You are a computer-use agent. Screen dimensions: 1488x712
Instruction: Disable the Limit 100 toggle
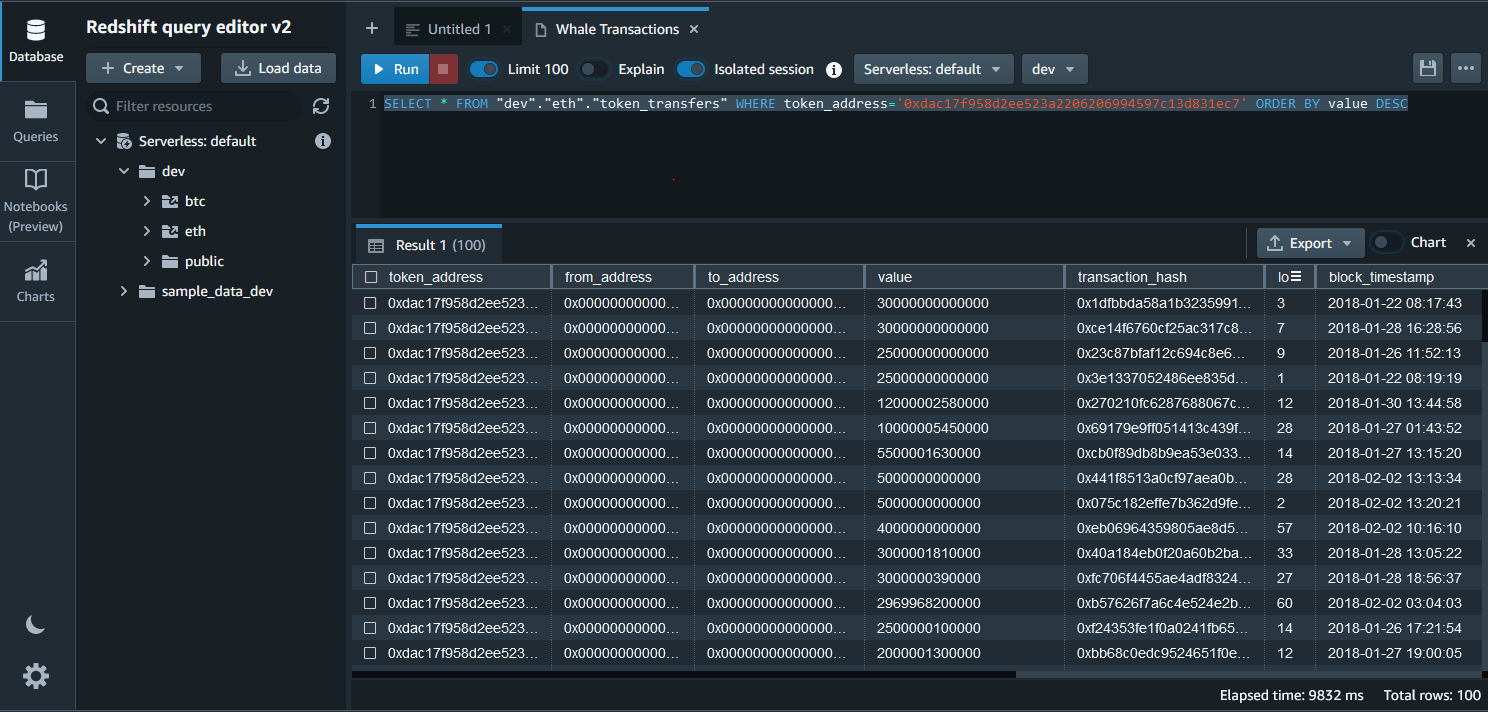484,69
